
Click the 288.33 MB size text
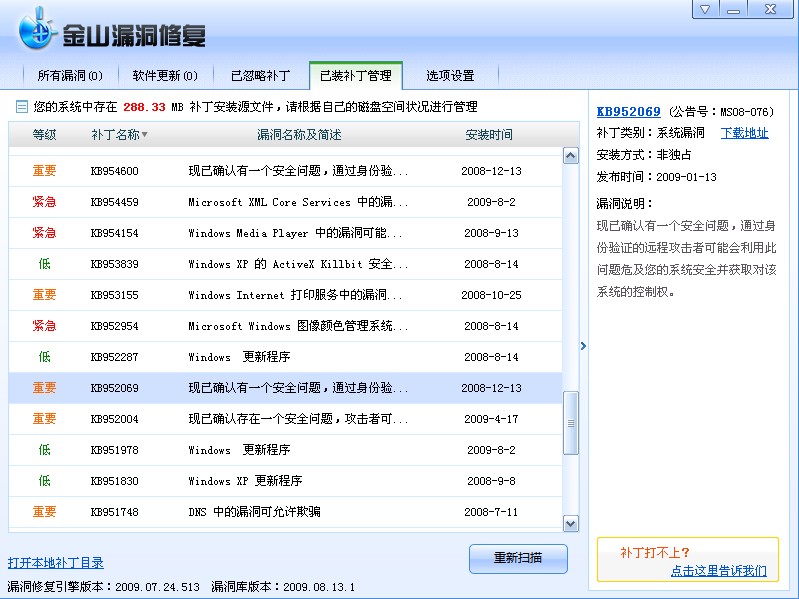pos(152,107)
